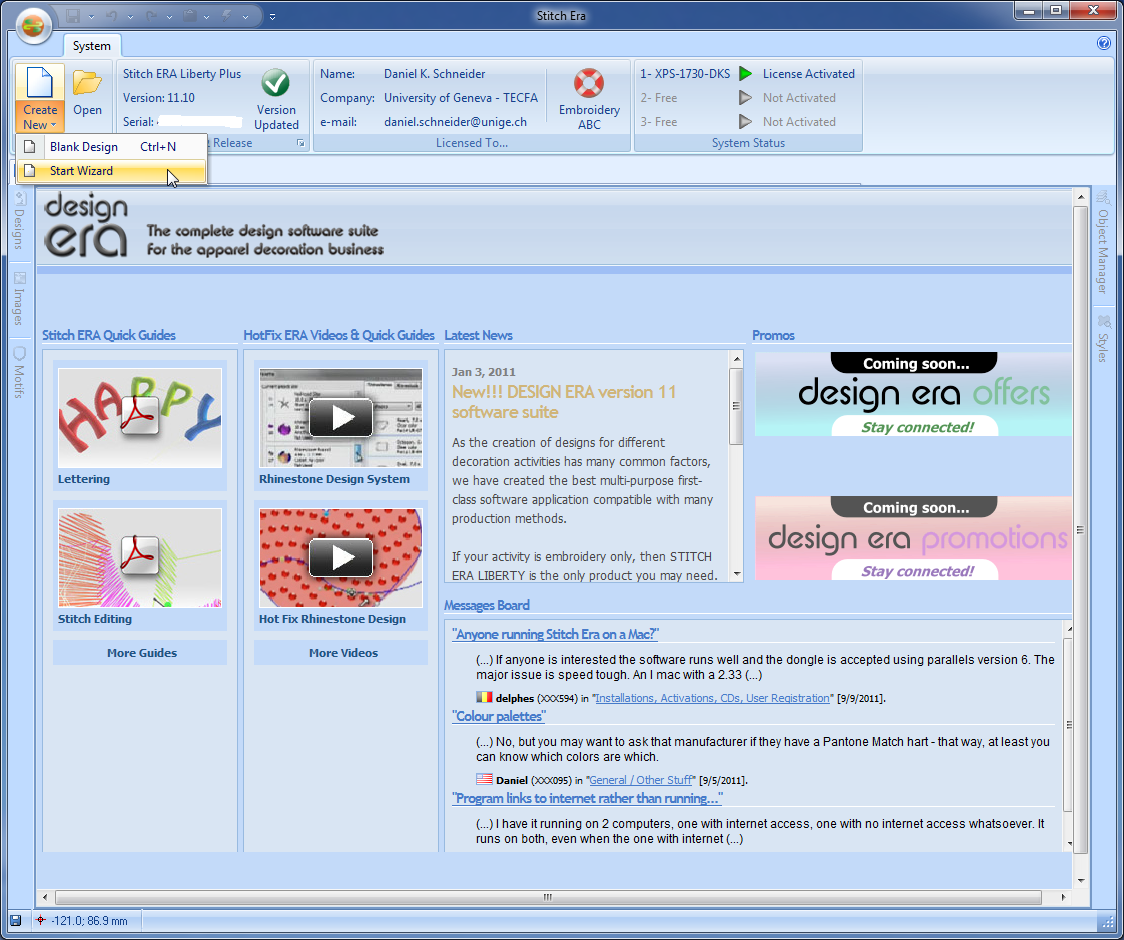Open the Help question mark icon
The image size is (1124, 940).
point(1104,43)
